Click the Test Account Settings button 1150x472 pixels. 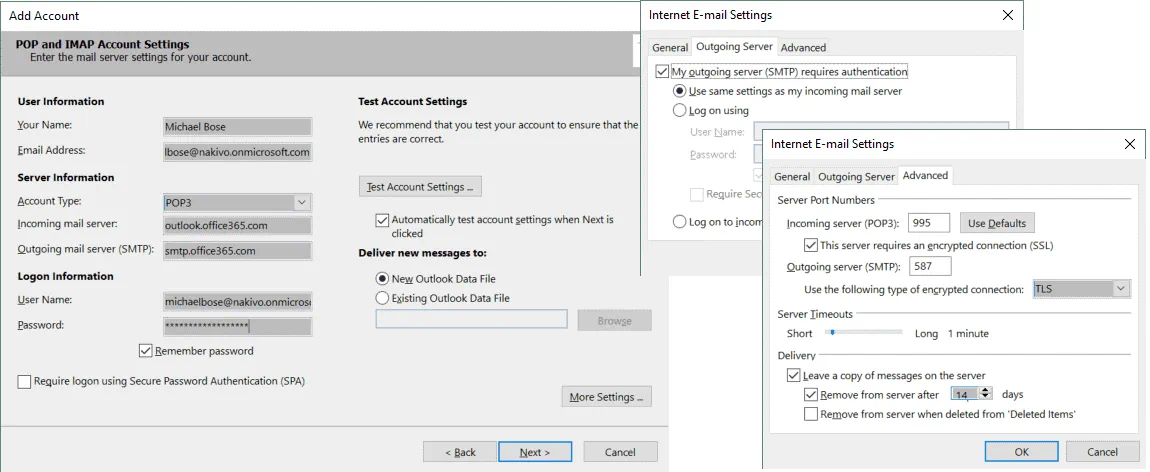click(421, 187)
